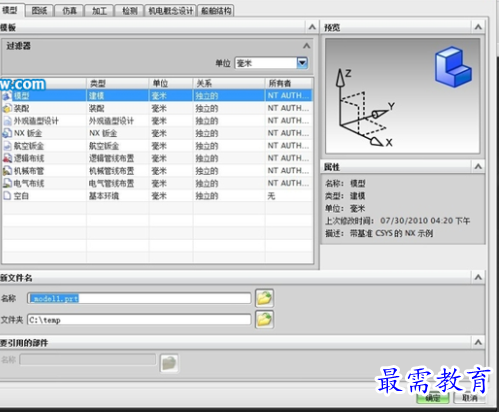Select the 逻辑管线布置 type cell

(118, 158)
